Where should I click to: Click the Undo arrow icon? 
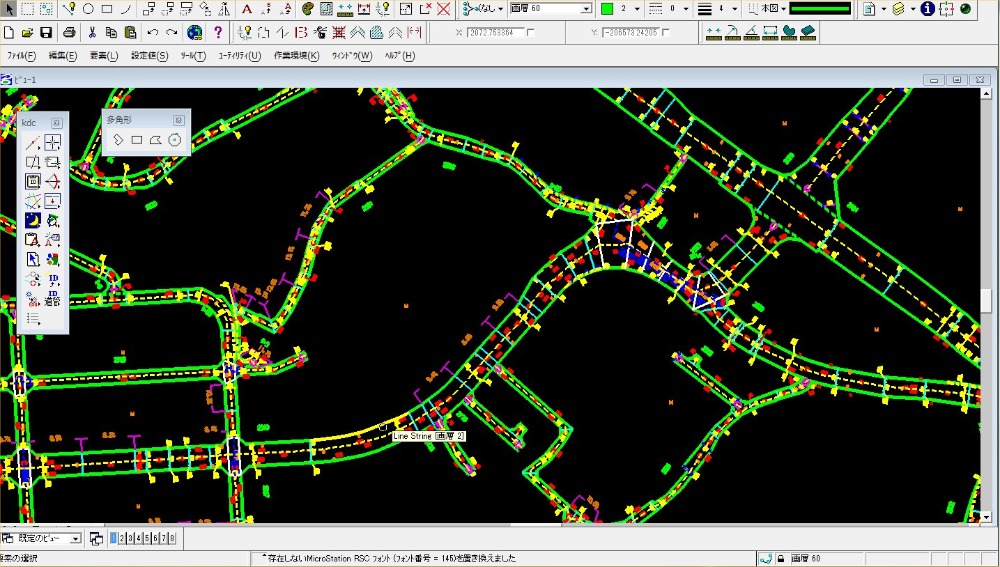[x=152, y=32]
